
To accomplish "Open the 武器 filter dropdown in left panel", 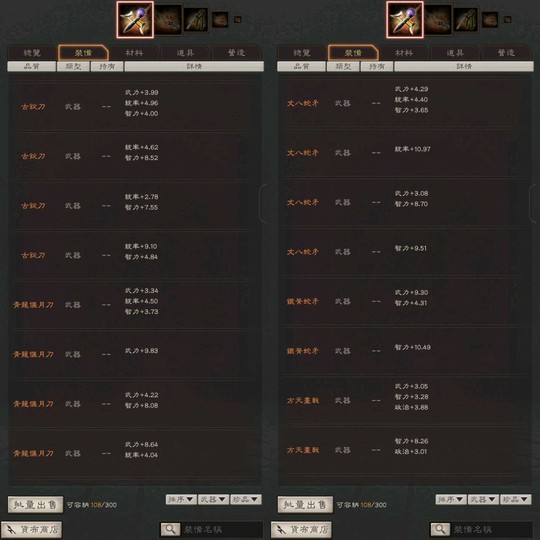I will pyautogui.click(x=214, y=499).
